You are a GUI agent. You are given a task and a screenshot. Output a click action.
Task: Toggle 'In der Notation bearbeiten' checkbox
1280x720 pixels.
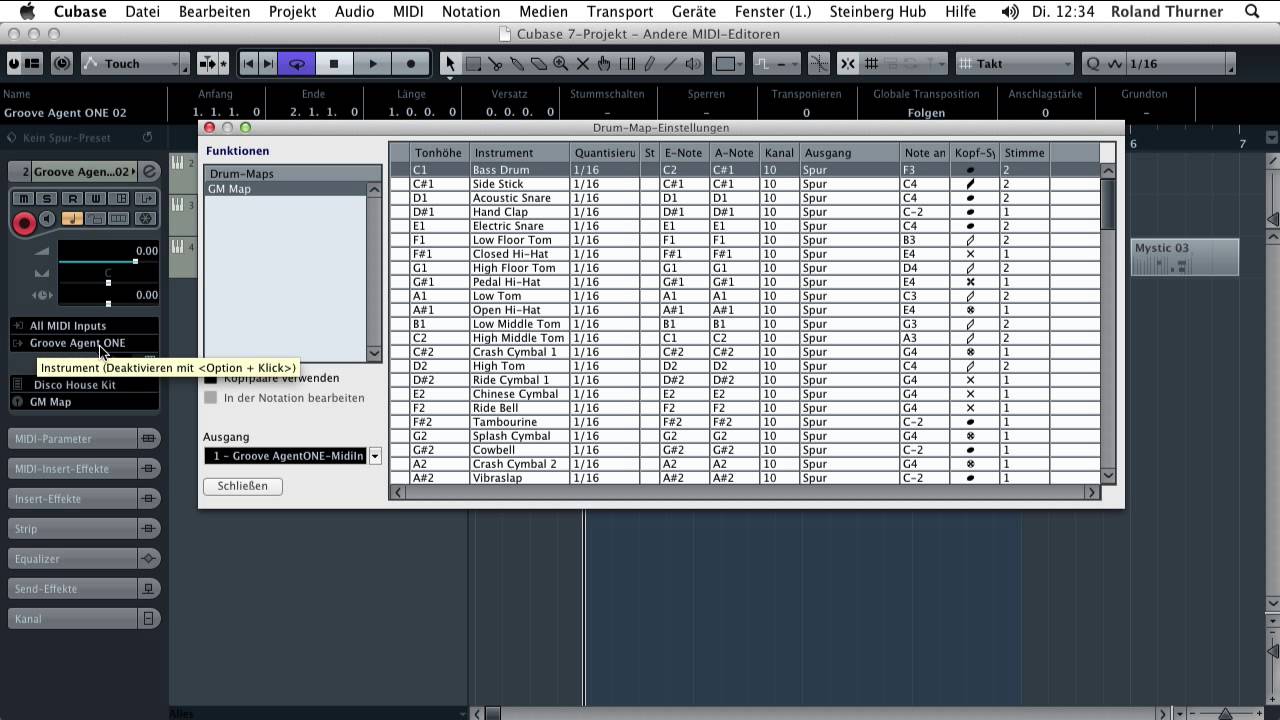click(210, 398)
